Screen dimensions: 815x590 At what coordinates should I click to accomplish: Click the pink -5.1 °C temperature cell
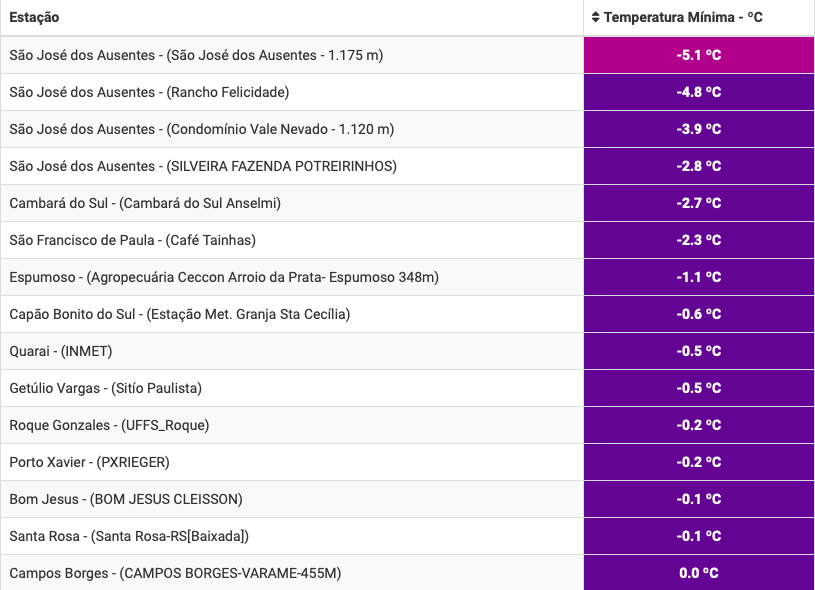click(698, 55)
